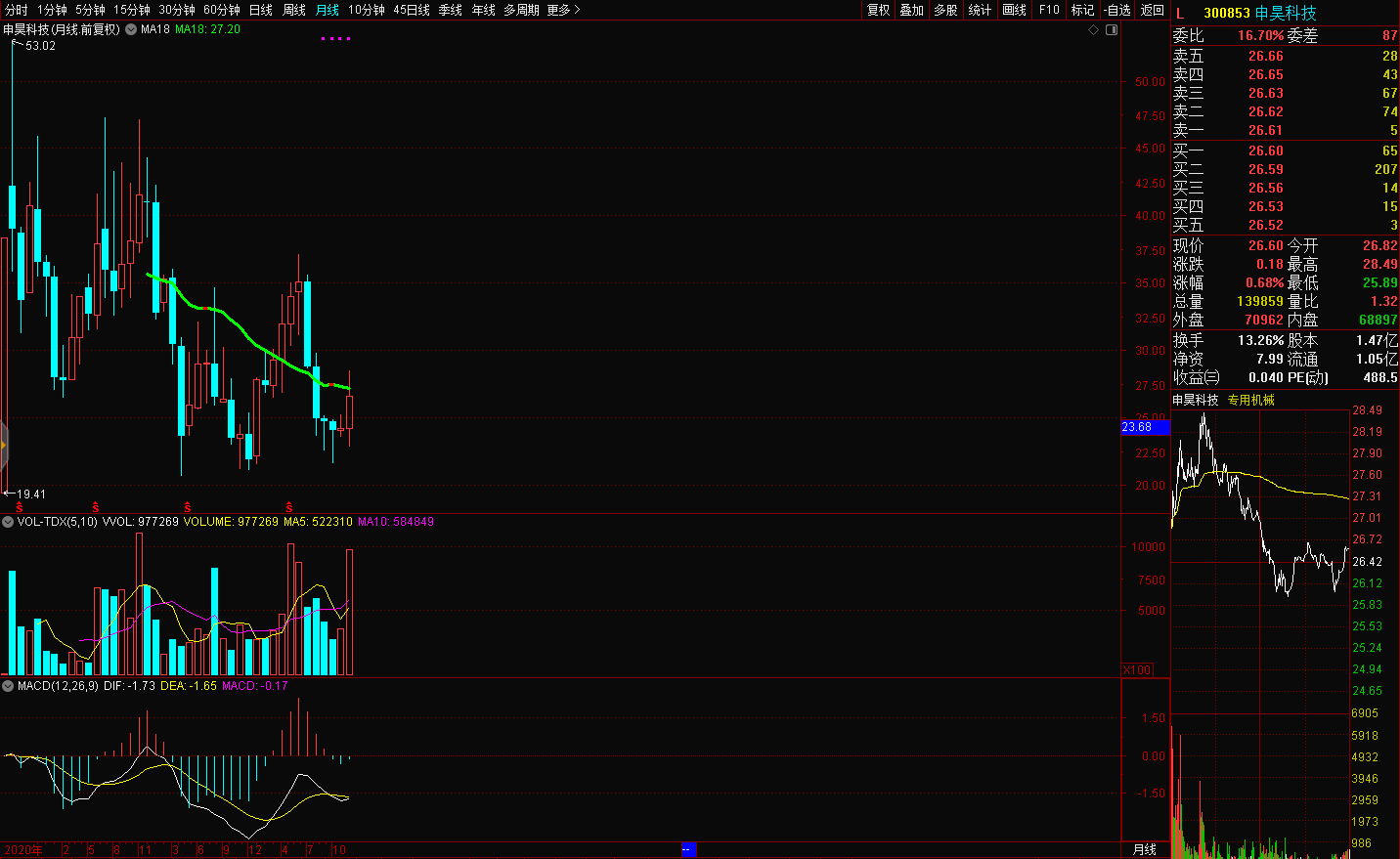Select the 45日线 period tab
This screenshot has height=859, width=1400.
click(x=412, y=10)
